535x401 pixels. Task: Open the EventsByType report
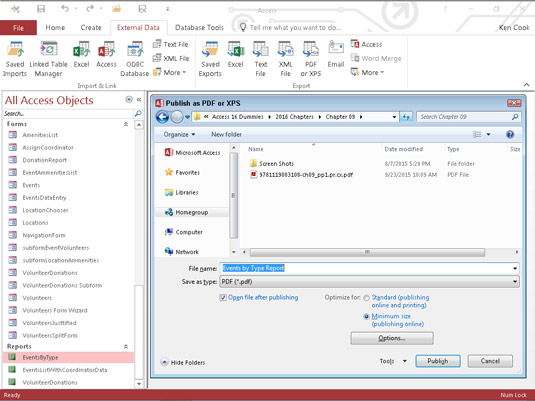click(x=68, y=357)
